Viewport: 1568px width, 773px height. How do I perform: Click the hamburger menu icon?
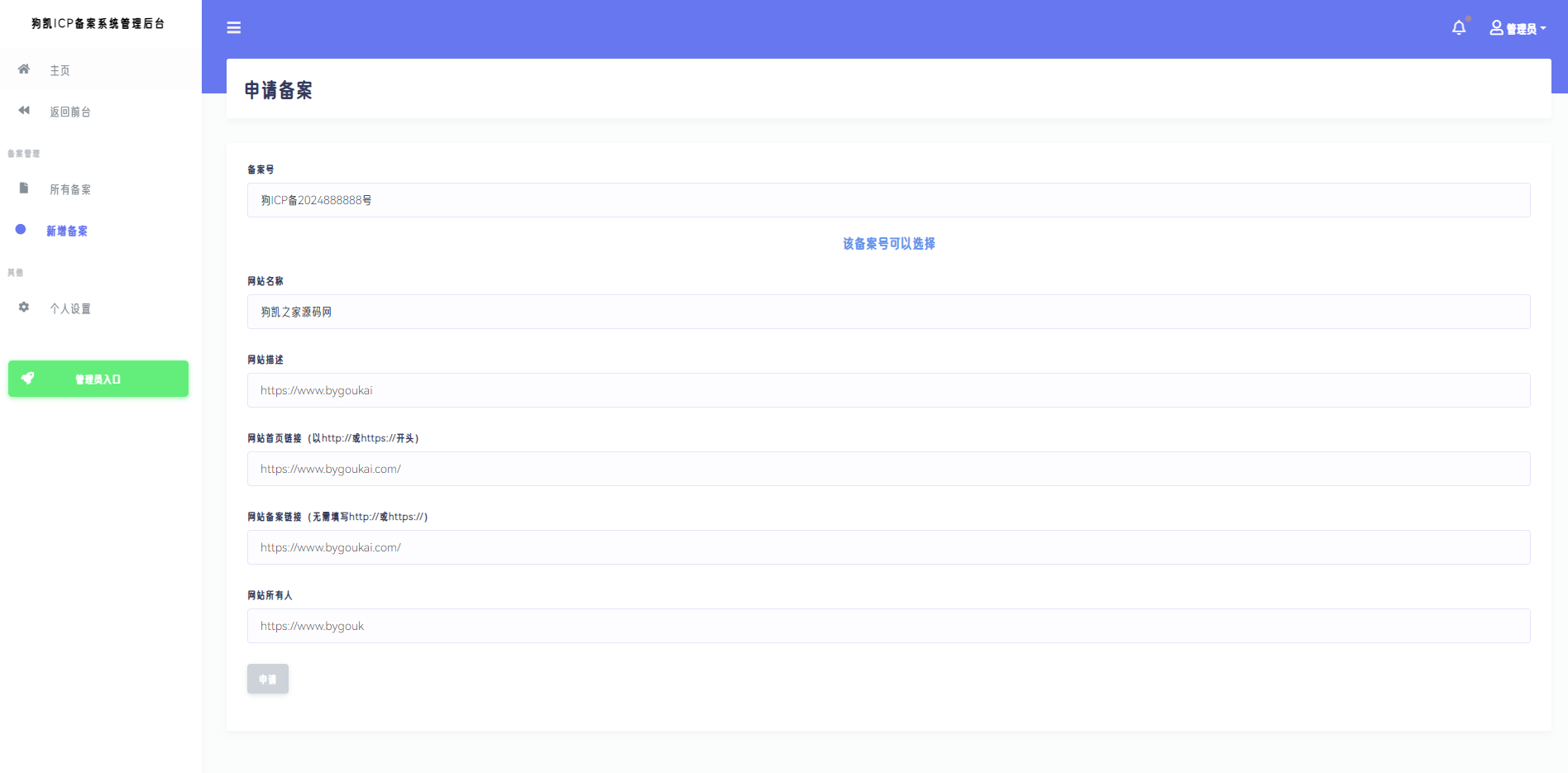tap(234, 28)
